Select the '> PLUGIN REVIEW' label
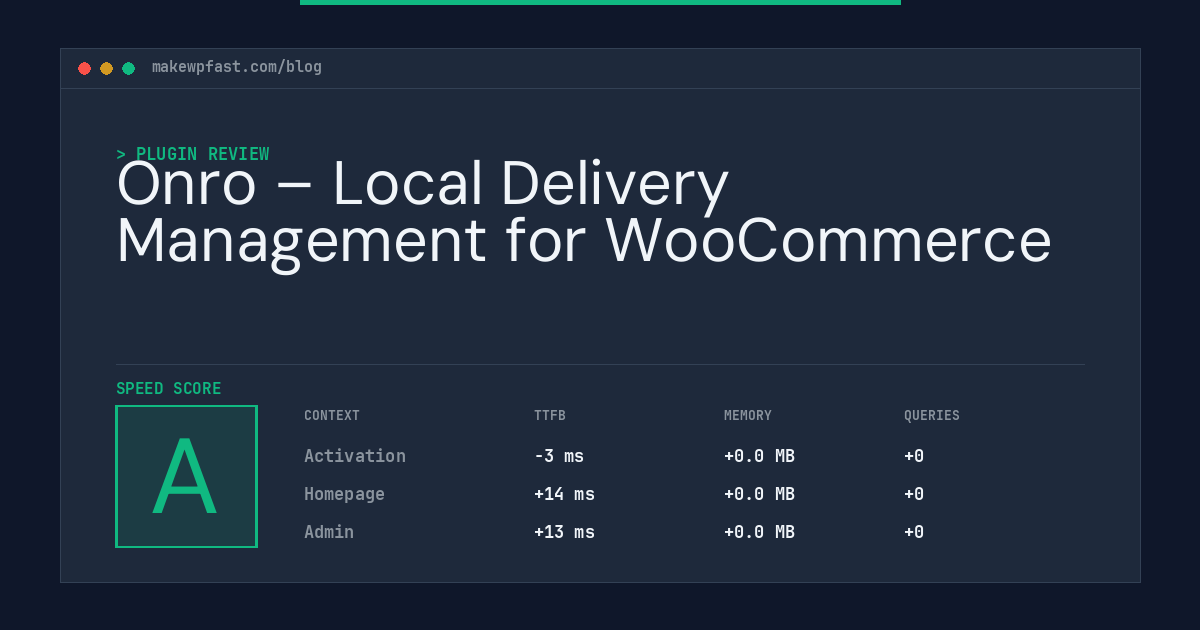The image size is (1200, 630). click(193, 154)
